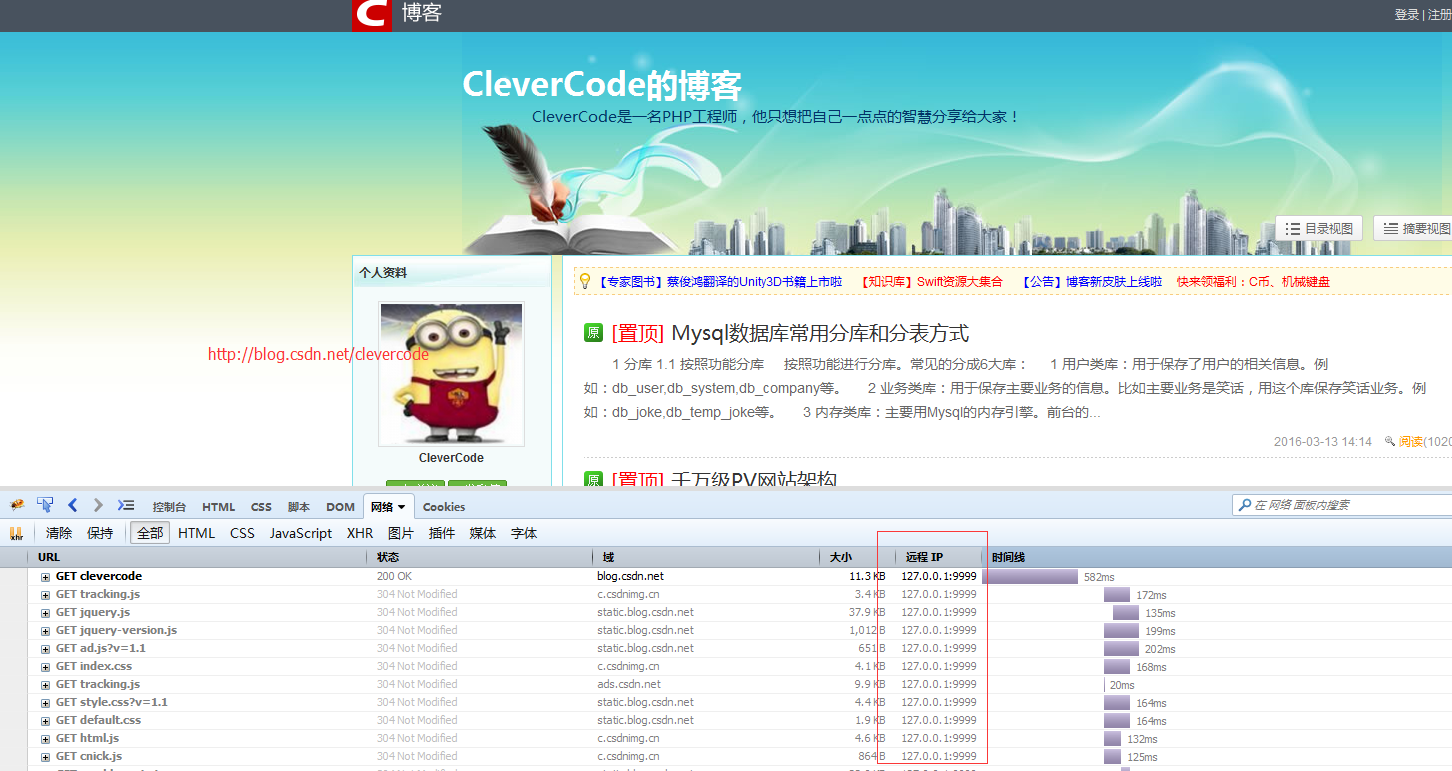Click the blue back arrow in Firebug
Screen dimensions: 1452x771
pyautogui.click(x=72, y=505)
